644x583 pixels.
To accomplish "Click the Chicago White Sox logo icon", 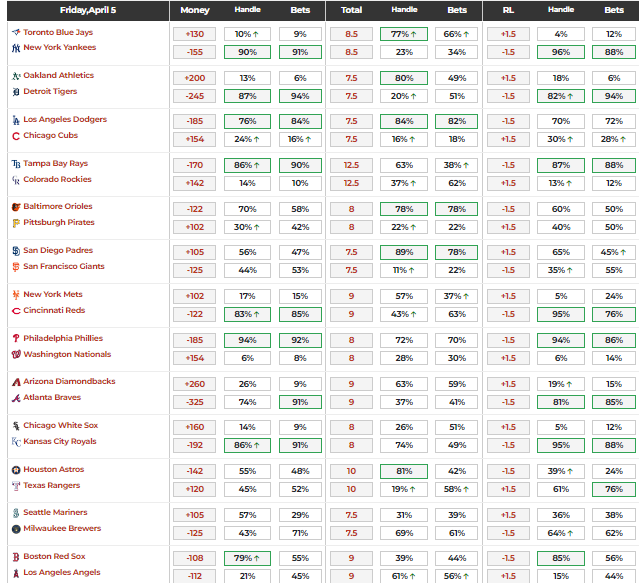I will pos(16,426).
